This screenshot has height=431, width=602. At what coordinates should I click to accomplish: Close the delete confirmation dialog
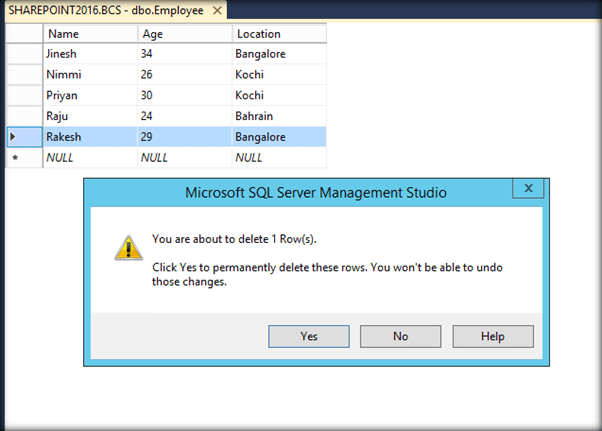coord(526,188)
